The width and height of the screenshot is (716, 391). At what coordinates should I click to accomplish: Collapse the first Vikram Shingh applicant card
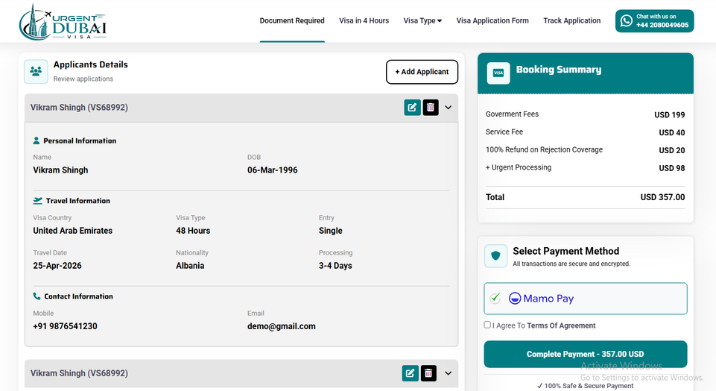(448, 107)
